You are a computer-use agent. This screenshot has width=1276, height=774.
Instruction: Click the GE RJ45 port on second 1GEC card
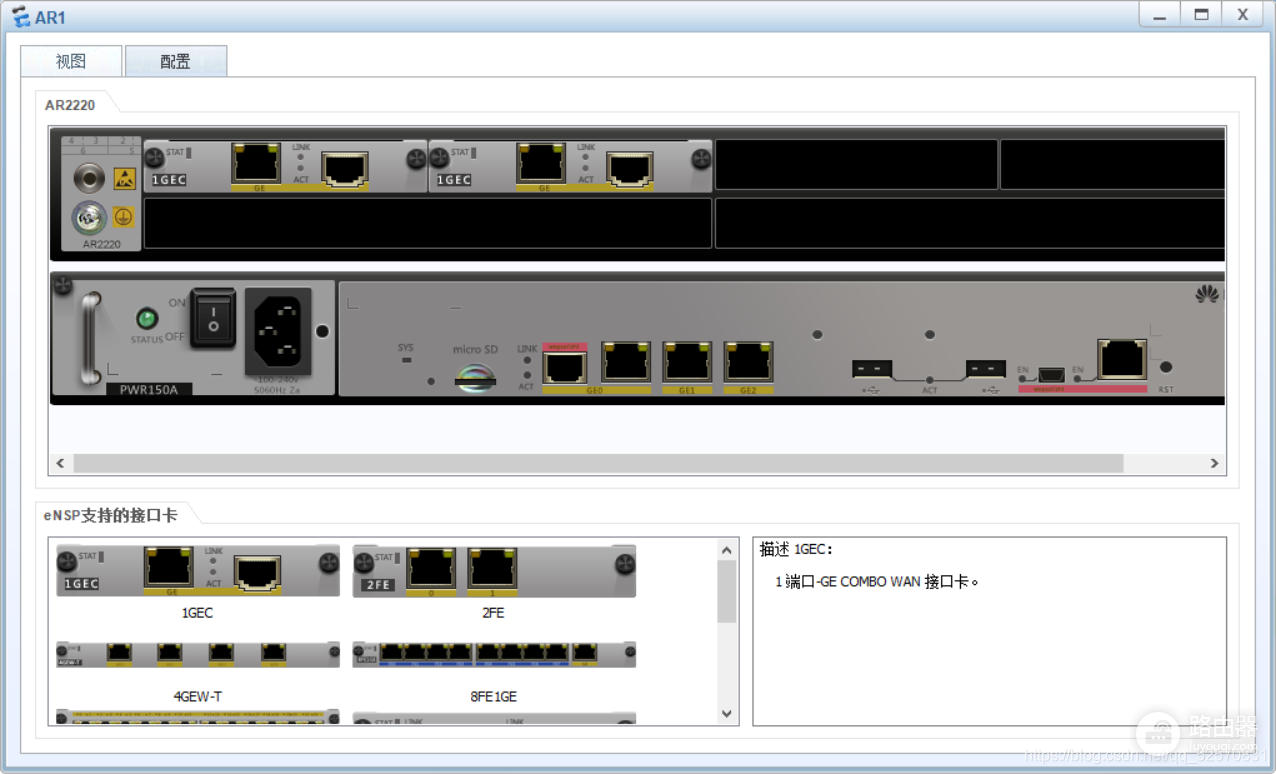tap(541, 163)
